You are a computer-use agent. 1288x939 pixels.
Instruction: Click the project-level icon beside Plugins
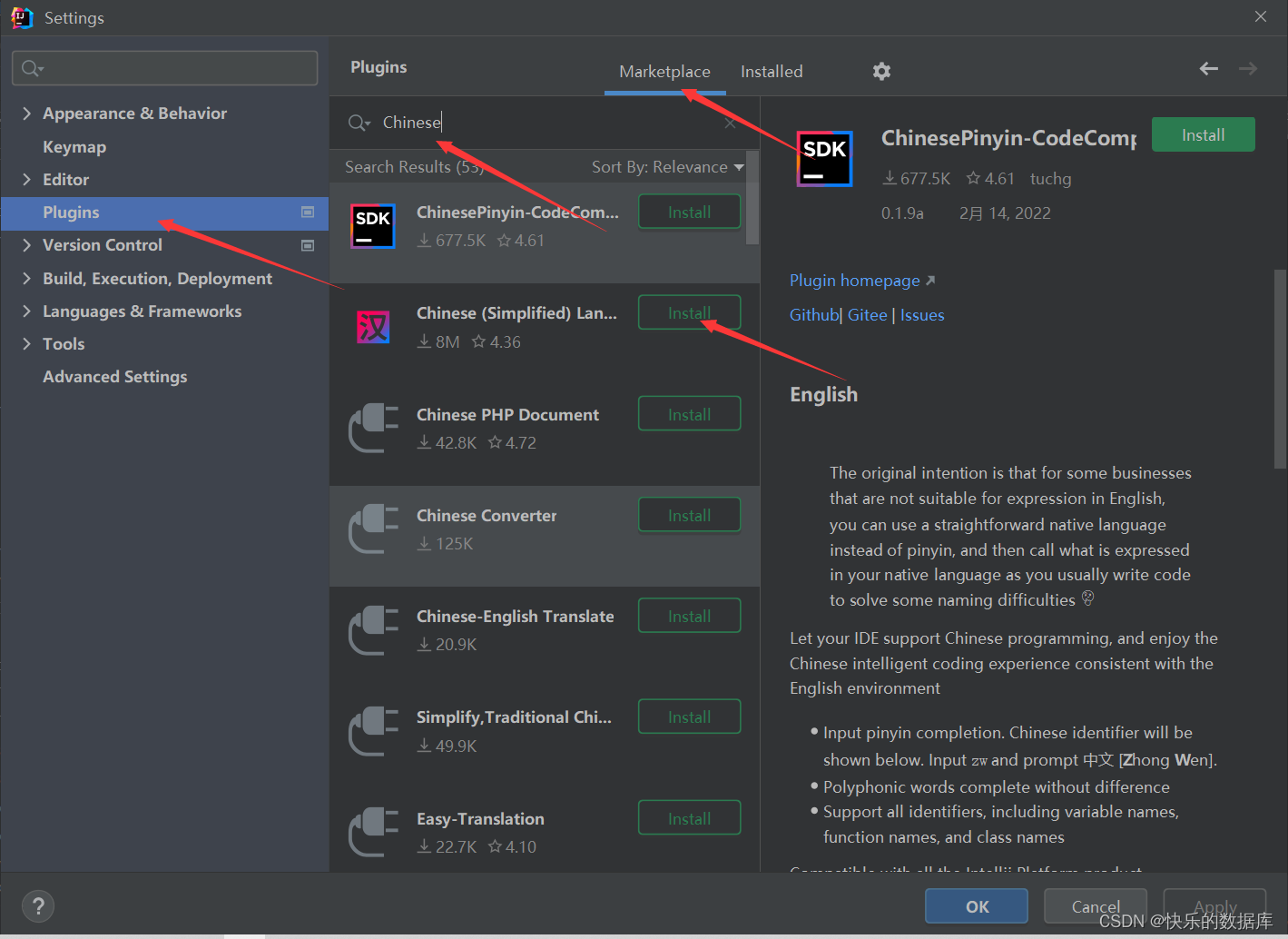[x=308, y=213]
